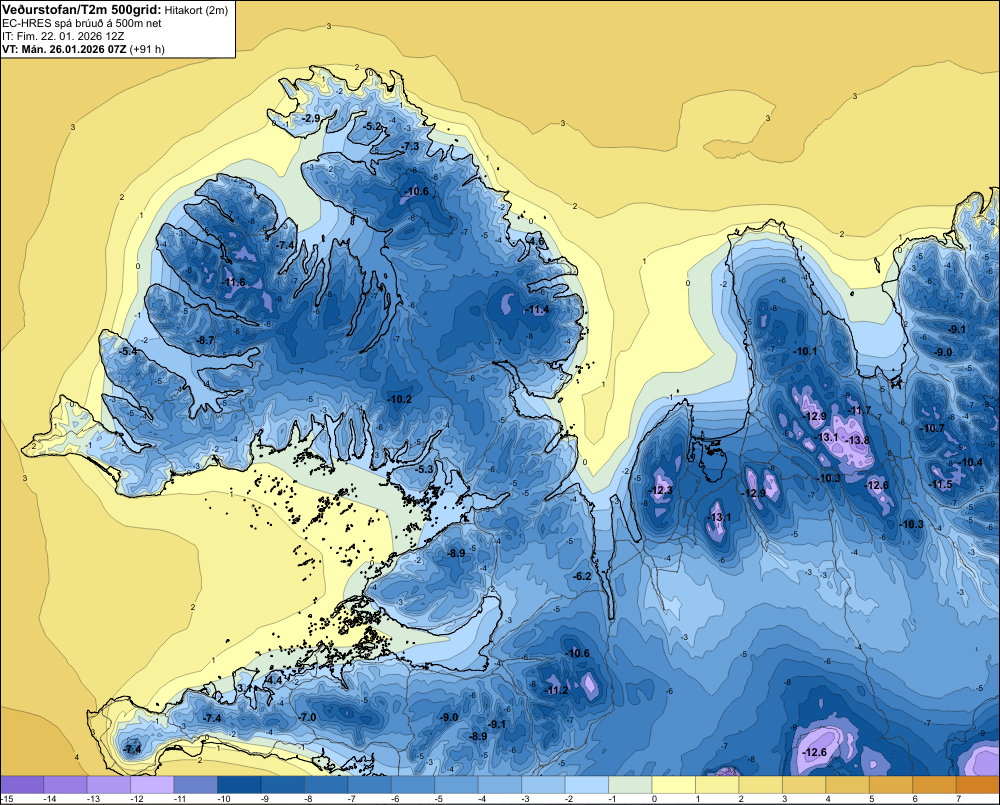Click the -12.3 temperature label
The width and height of the screenshot is (1000, 805).
click(660, 491)
